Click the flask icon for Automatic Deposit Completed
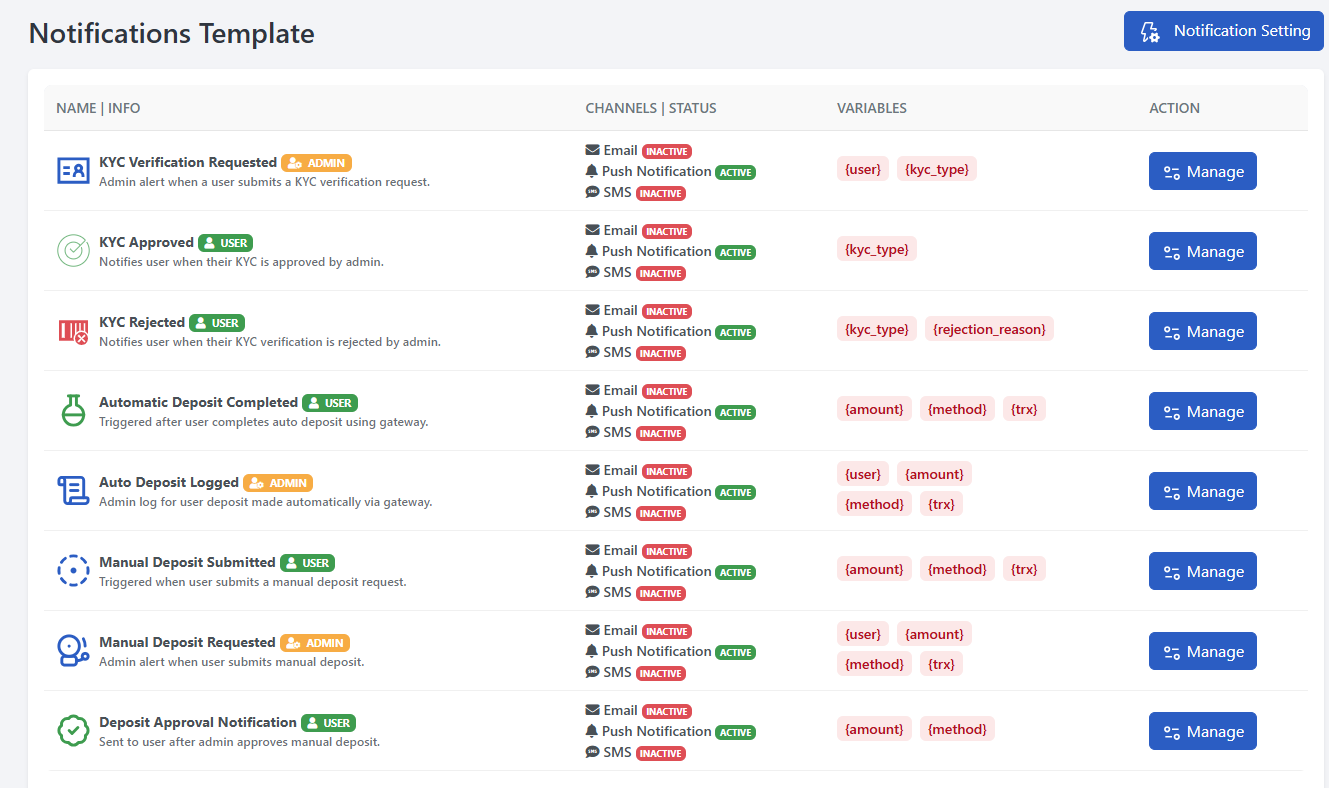Screen dimensions: 1329x788 click(x=72, y=410)
